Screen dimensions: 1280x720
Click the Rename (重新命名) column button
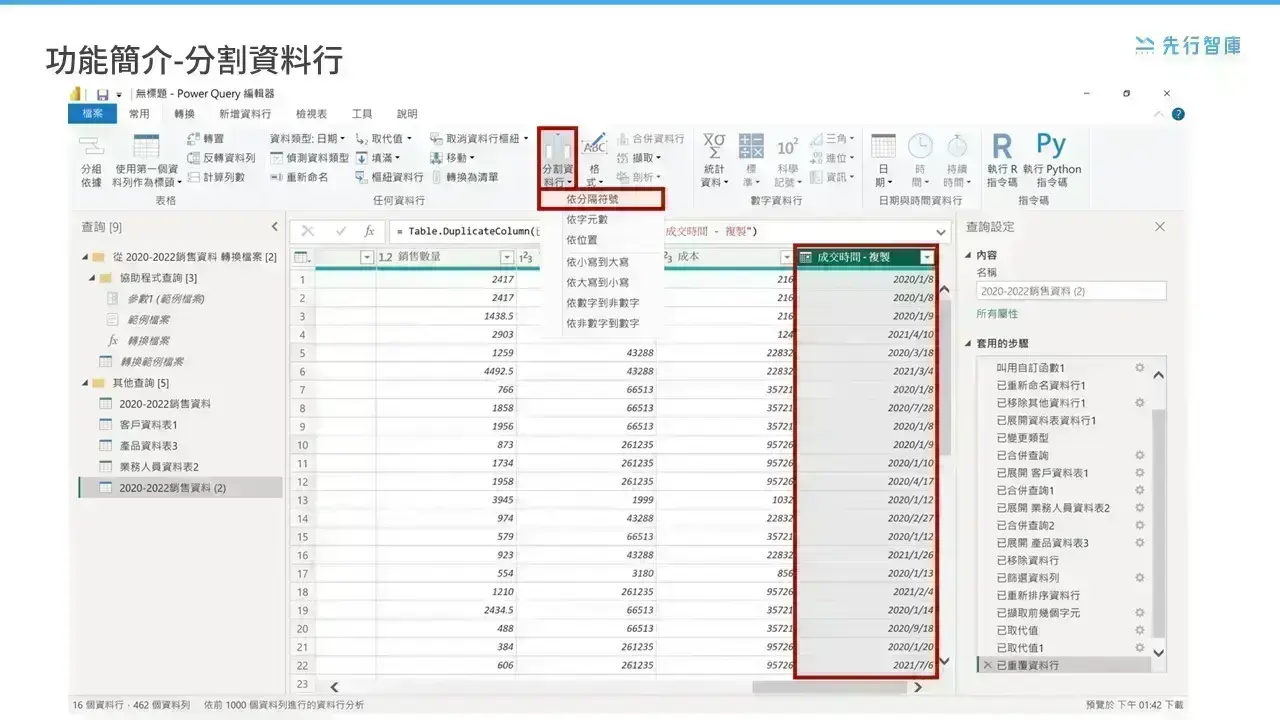(x=300, y=177)
